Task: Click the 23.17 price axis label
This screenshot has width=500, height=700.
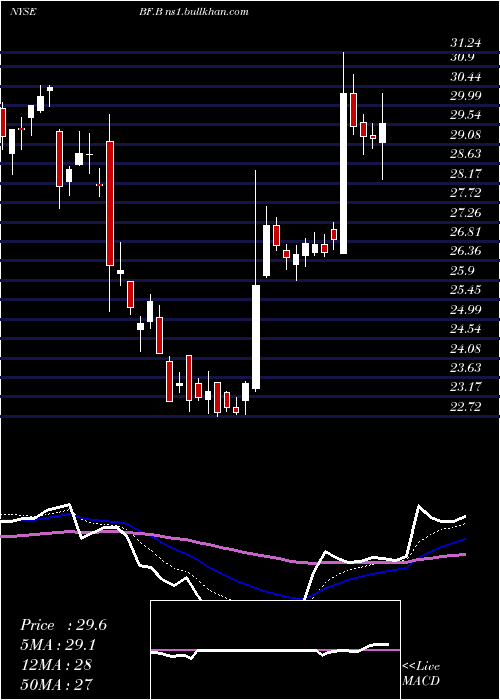Action: coord(465,387)
